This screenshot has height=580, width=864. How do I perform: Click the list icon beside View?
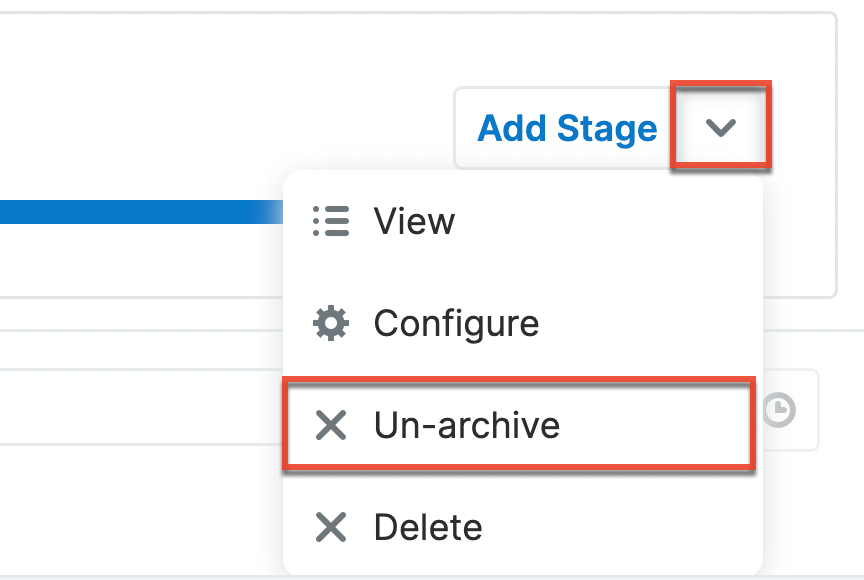pos(331,221)
